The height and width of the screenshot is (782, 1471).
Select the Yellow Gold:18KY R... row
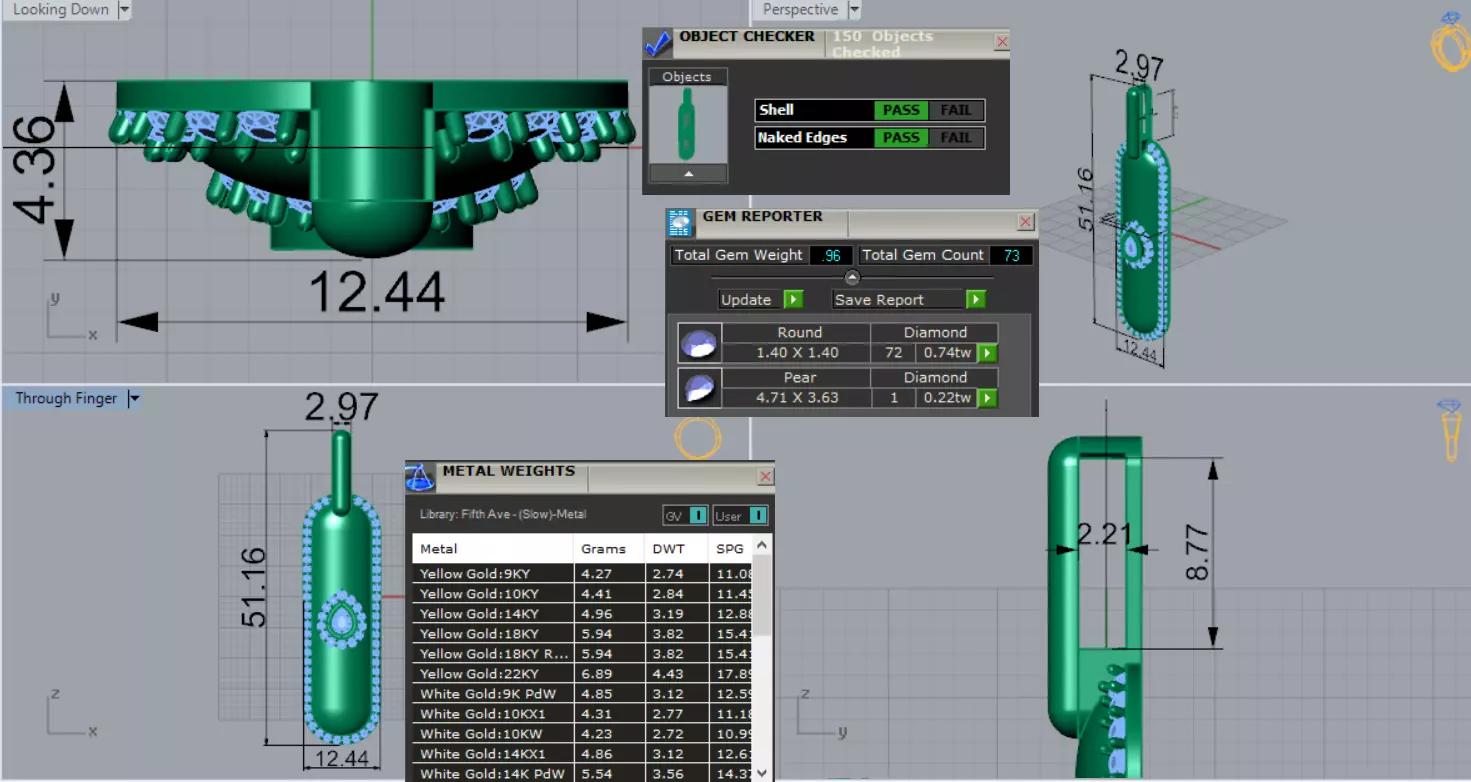pyautogui.click(x=583, y=654)
